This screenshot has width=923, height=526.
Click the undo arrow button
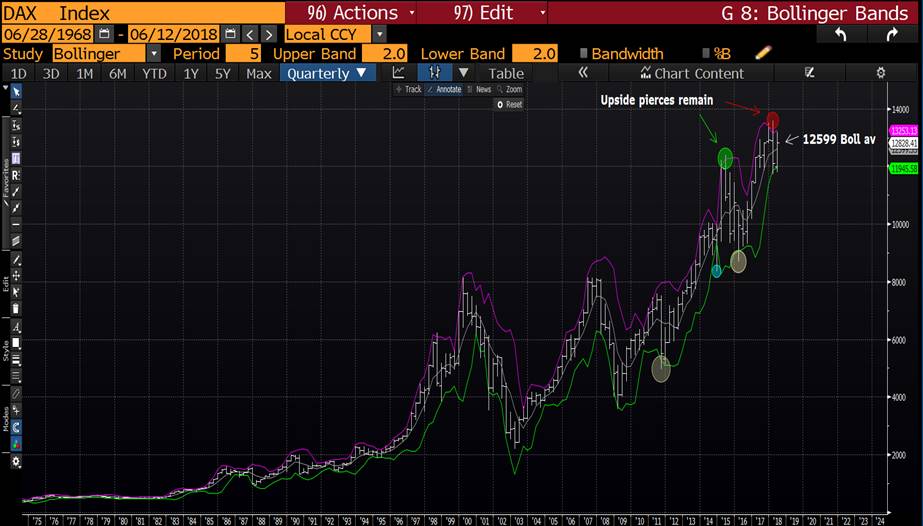(841, 35)
